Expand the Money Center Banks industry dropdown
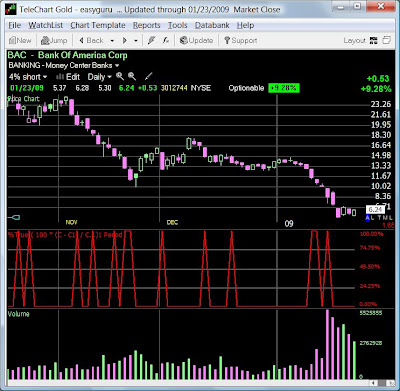This screenshot has height=391, width=400. click(x=117, y=66)
